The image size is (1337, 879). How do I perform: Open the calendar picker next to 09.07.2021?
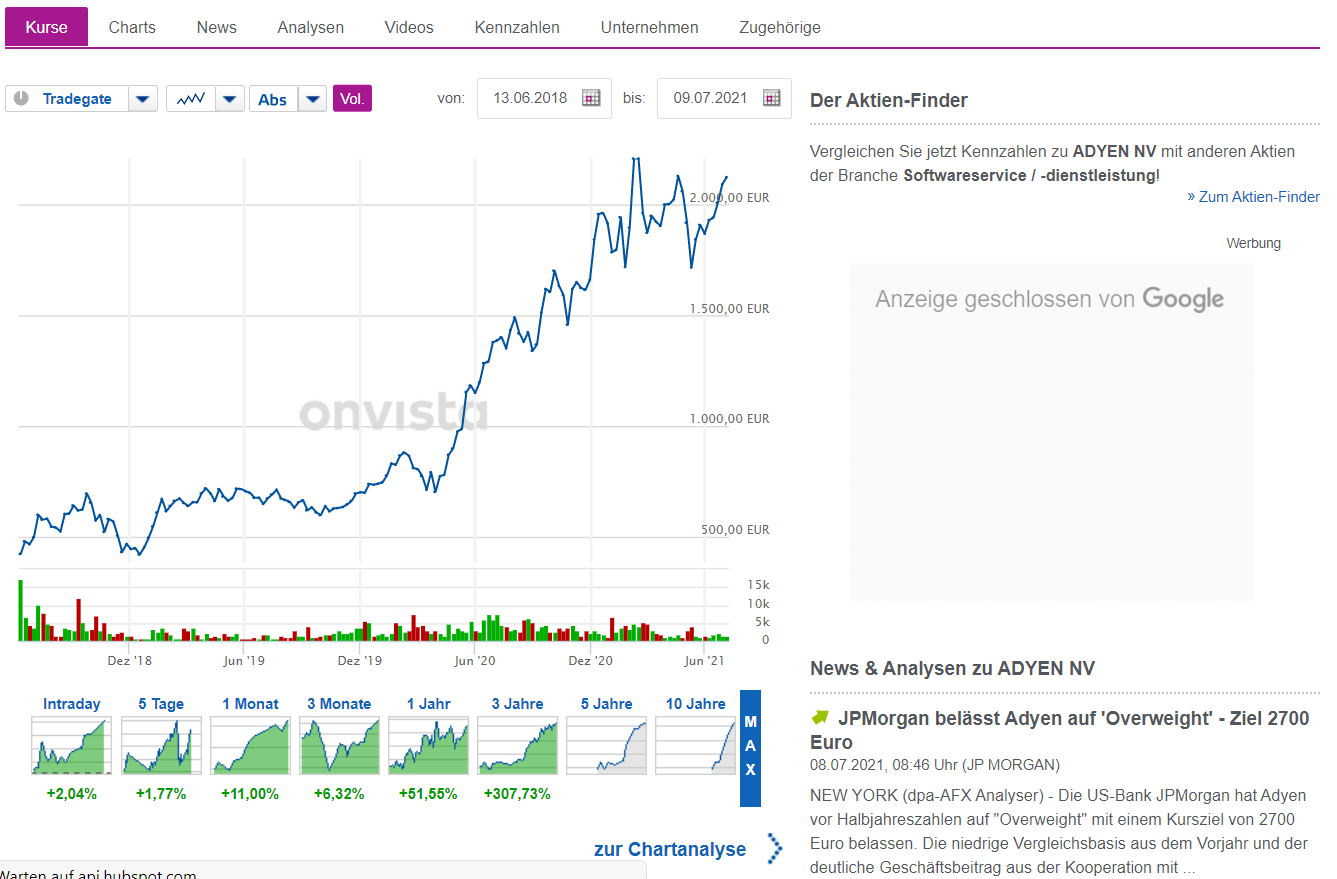(x=770, y=98)
